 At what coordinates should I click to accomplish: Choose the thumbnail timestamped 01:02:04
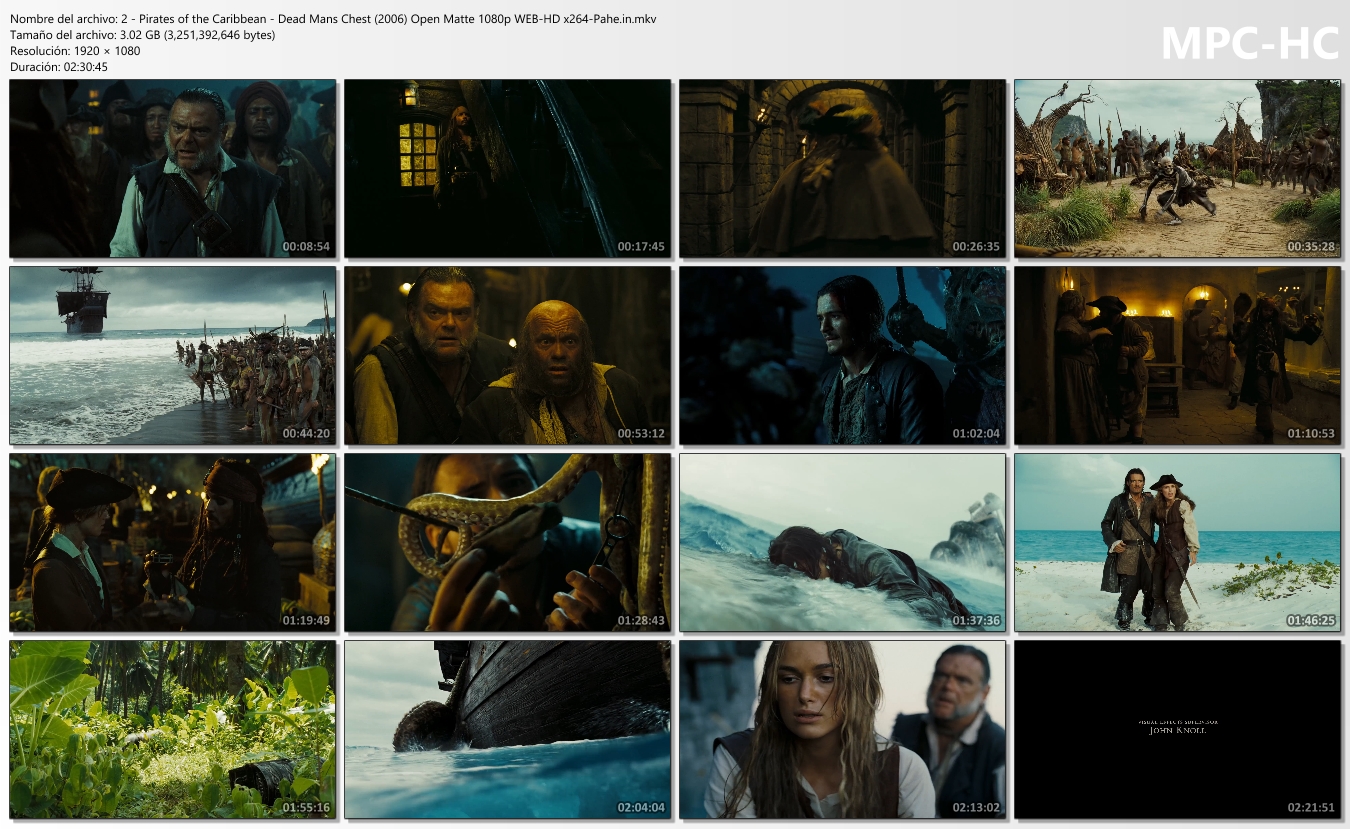(842, 355)
